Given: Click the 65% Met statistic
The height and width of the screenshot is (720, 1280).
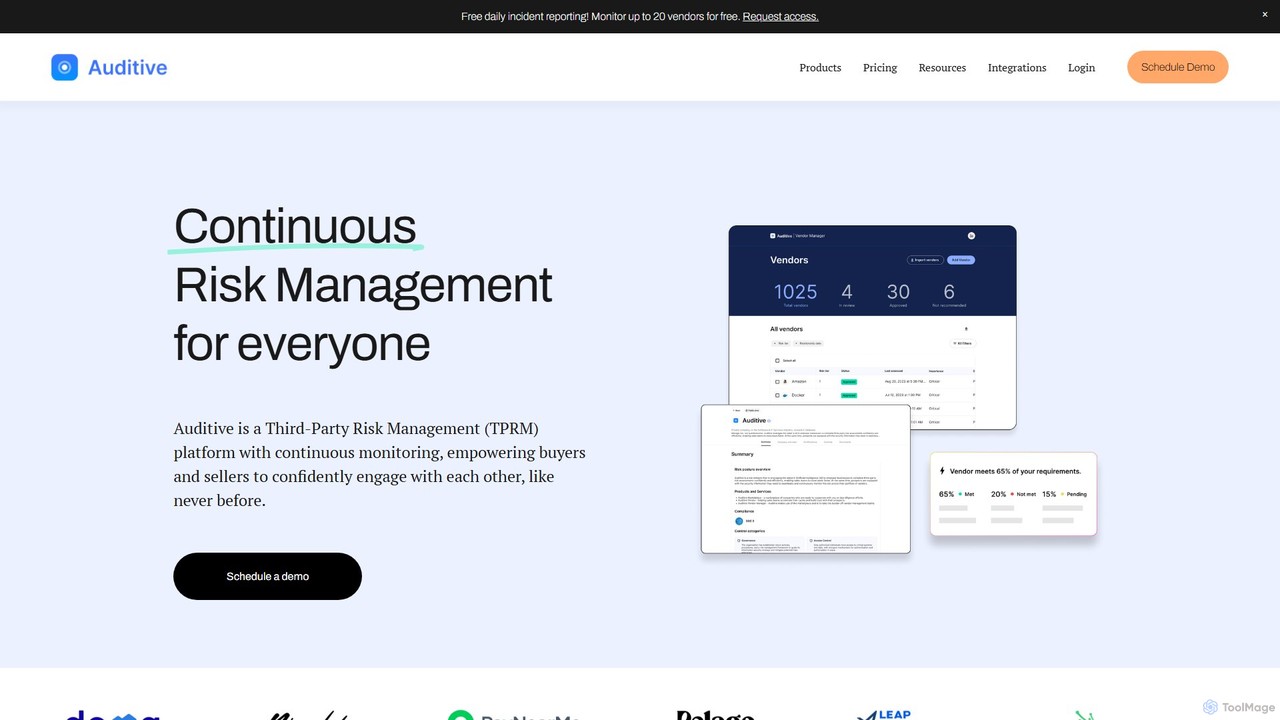Looking at the screenshot, I should (956, 494).
